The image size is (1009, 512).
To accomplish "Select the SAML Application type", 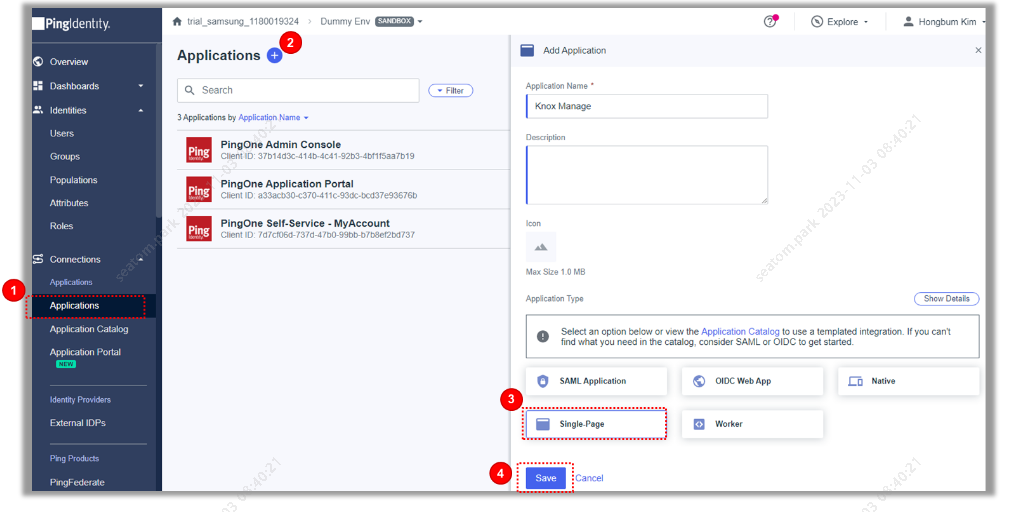I will pos(597,381).
